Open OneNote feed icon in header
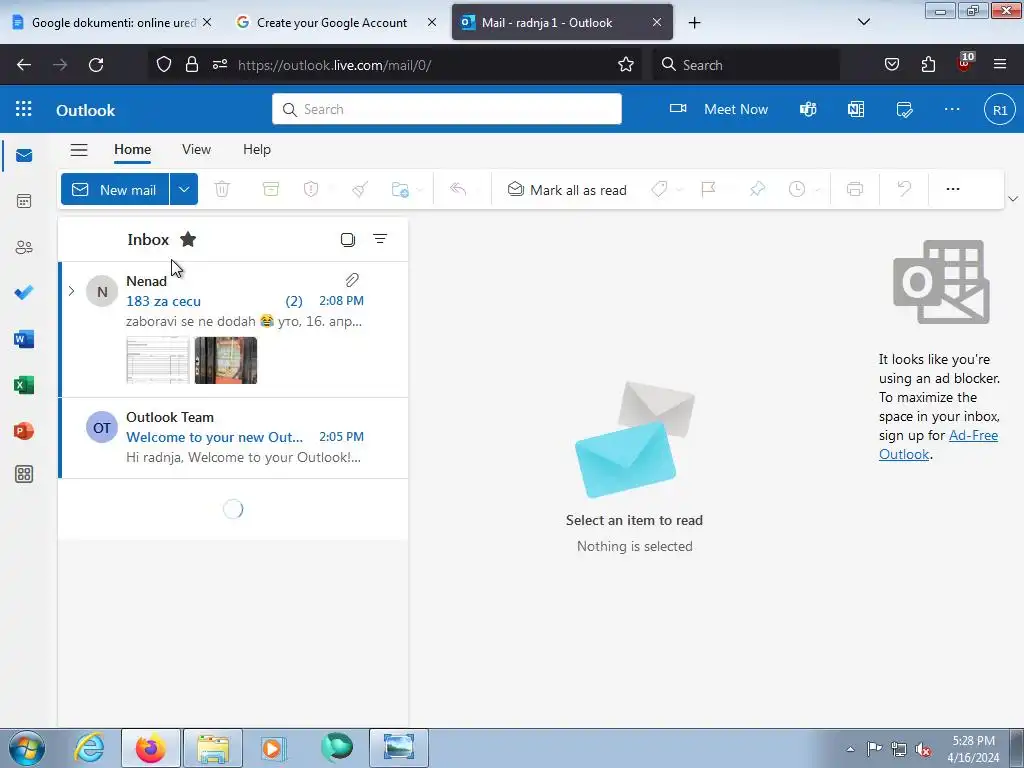This screenshot has width=1024, height=768. pyautogui.click(x=856, y=109)
